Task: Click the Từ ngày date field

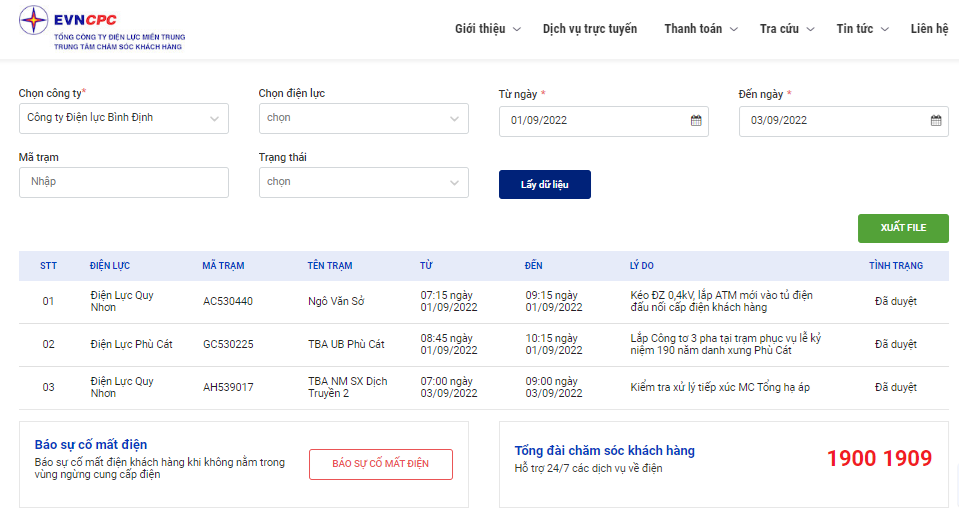Action: pyautogui.click(x=603, y=121)
